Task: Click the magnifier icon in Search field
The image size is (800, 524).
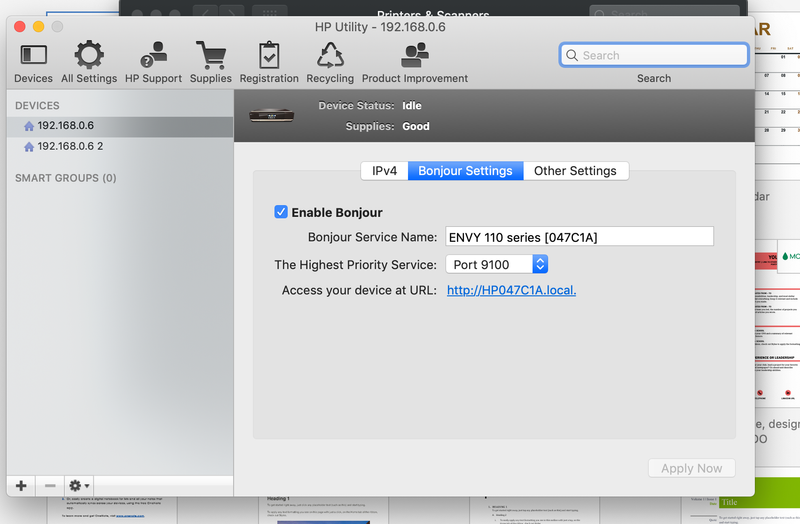Action: [x=572, y=55]
